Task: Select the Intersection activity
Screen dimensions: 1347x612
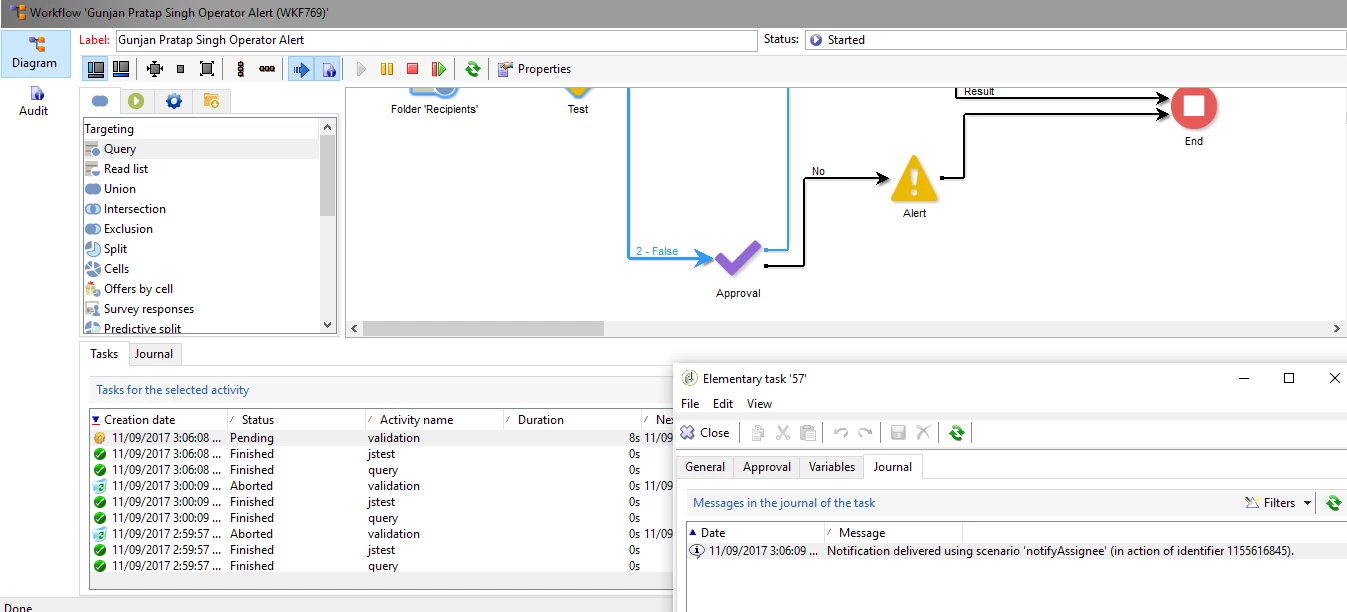Action: pyautogui.click(x=200, y=209)
